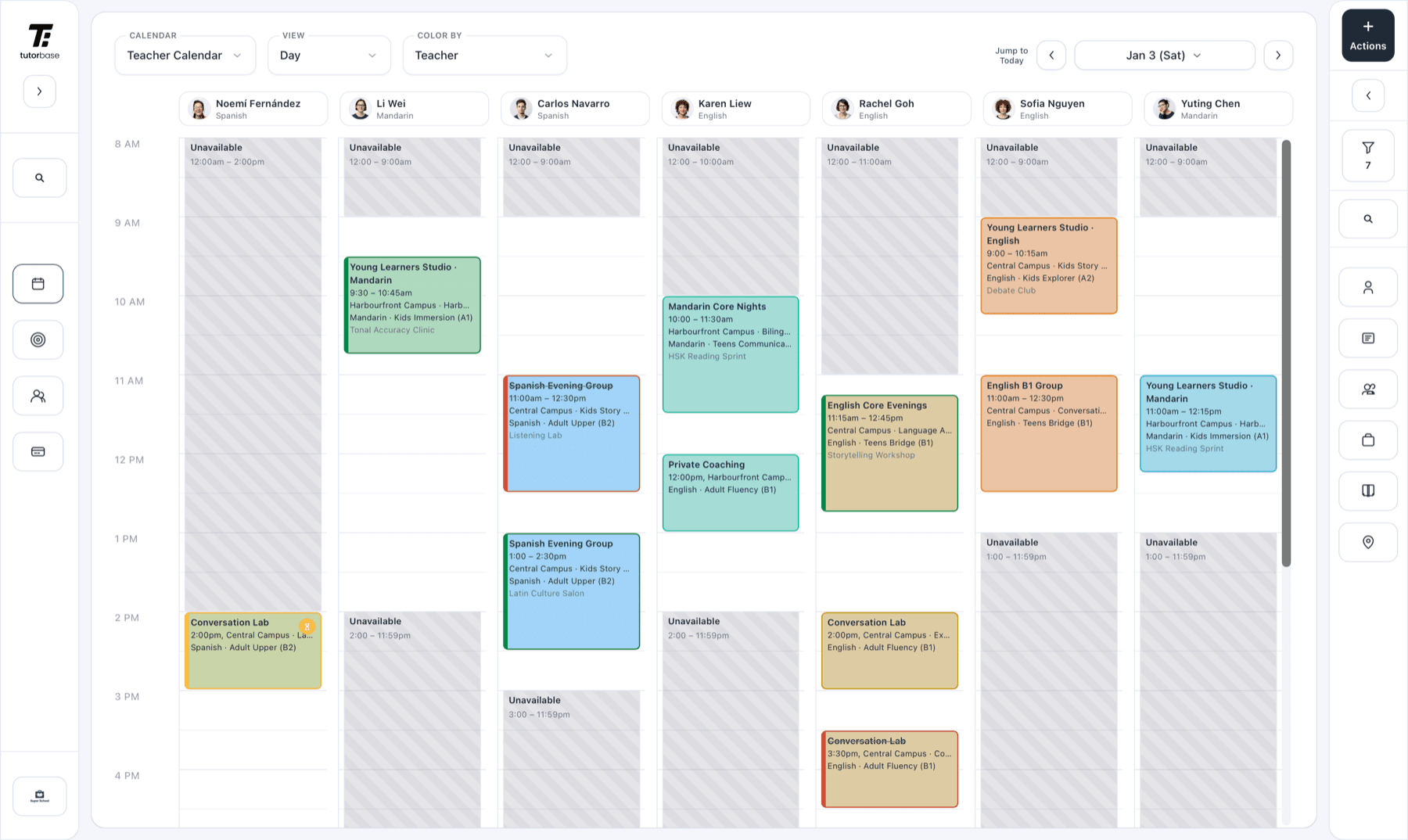This screenshot has width=1408, height=840.
Task: Open Rachel Goh's 2:00pm Conversation Lab event
Action: coord(890,651)
